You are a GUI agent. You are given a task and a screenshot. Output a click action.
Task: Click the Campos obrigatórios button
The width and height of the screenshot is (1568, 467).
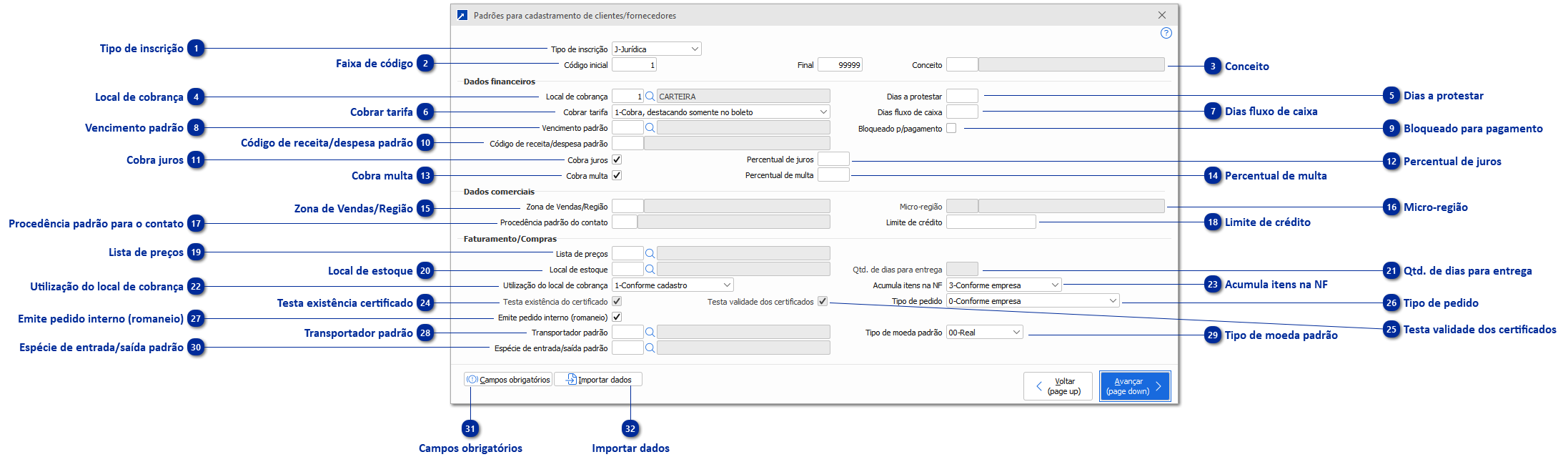tap(508, 380)
